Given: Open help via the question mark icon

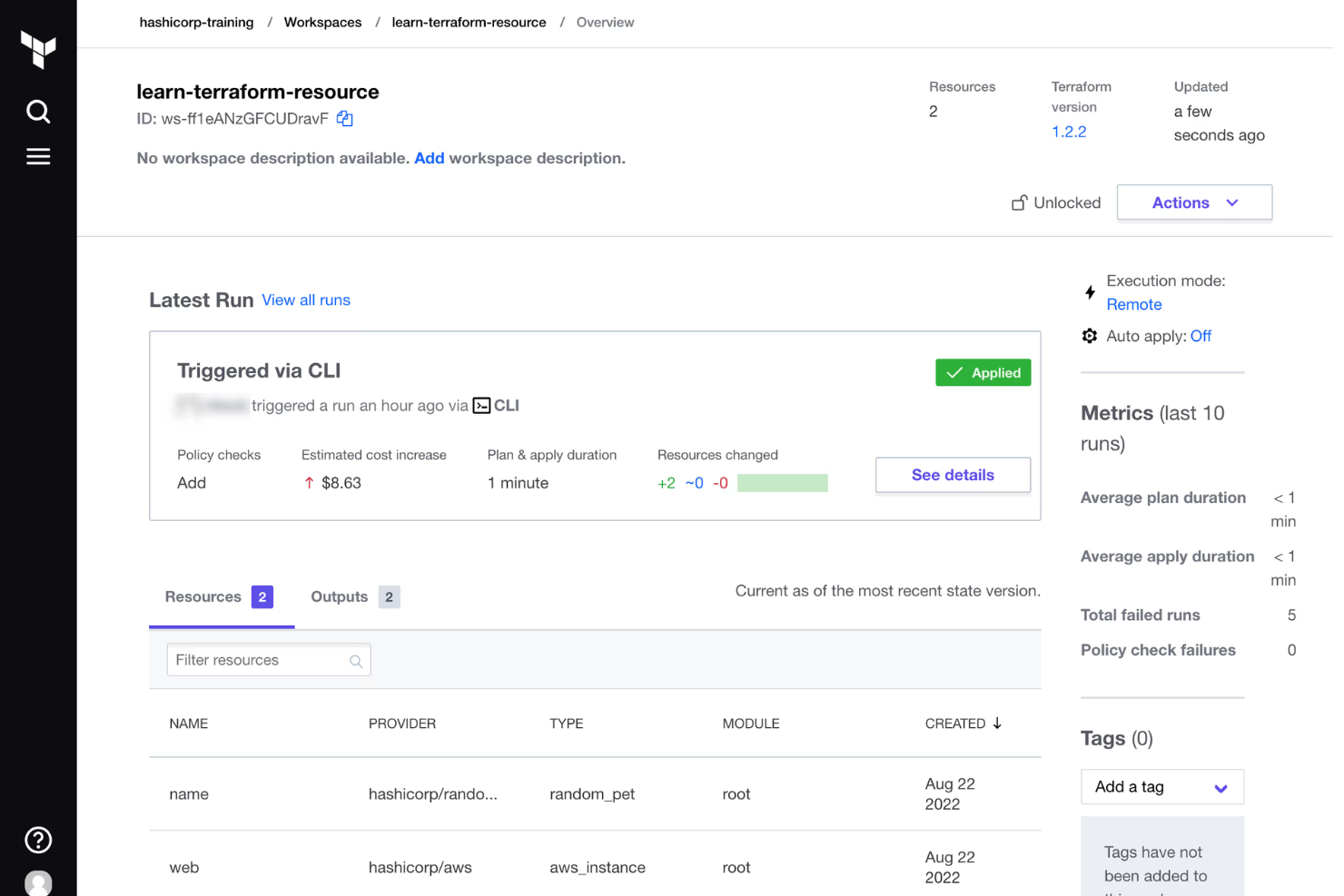Looking at the screenshot, I should coord(37,840).
